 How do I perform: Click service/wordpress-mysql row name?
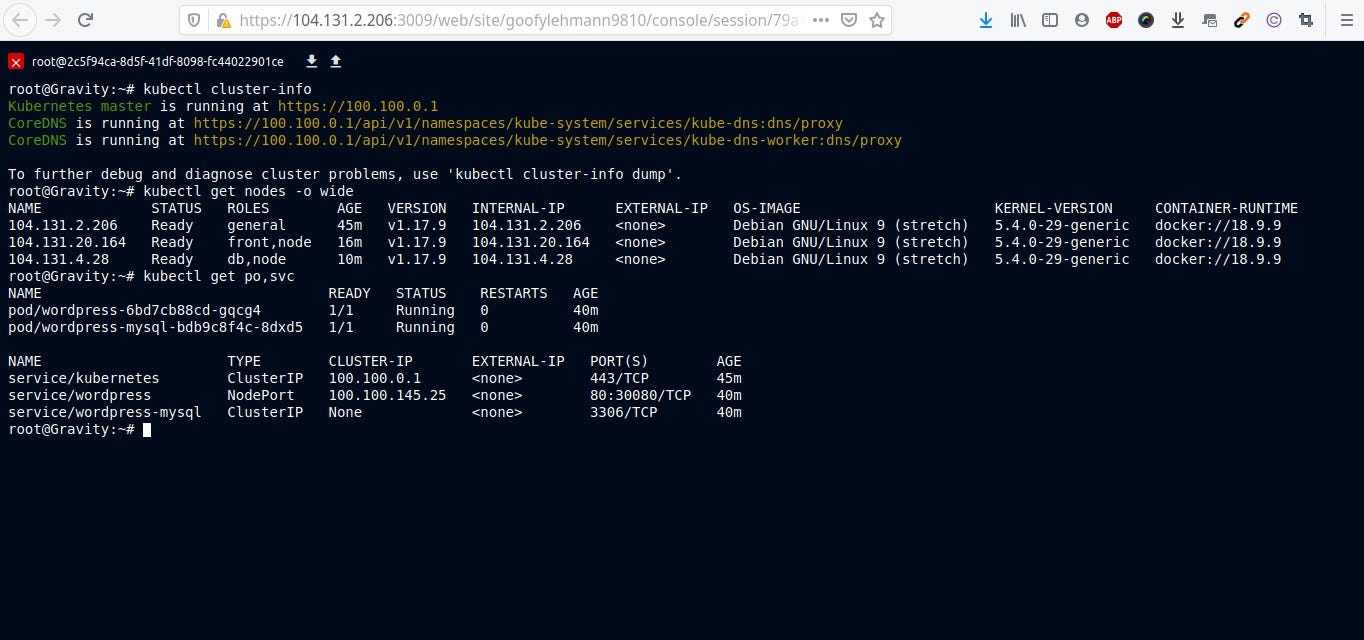pyautogui.click(x=105, y=412)
